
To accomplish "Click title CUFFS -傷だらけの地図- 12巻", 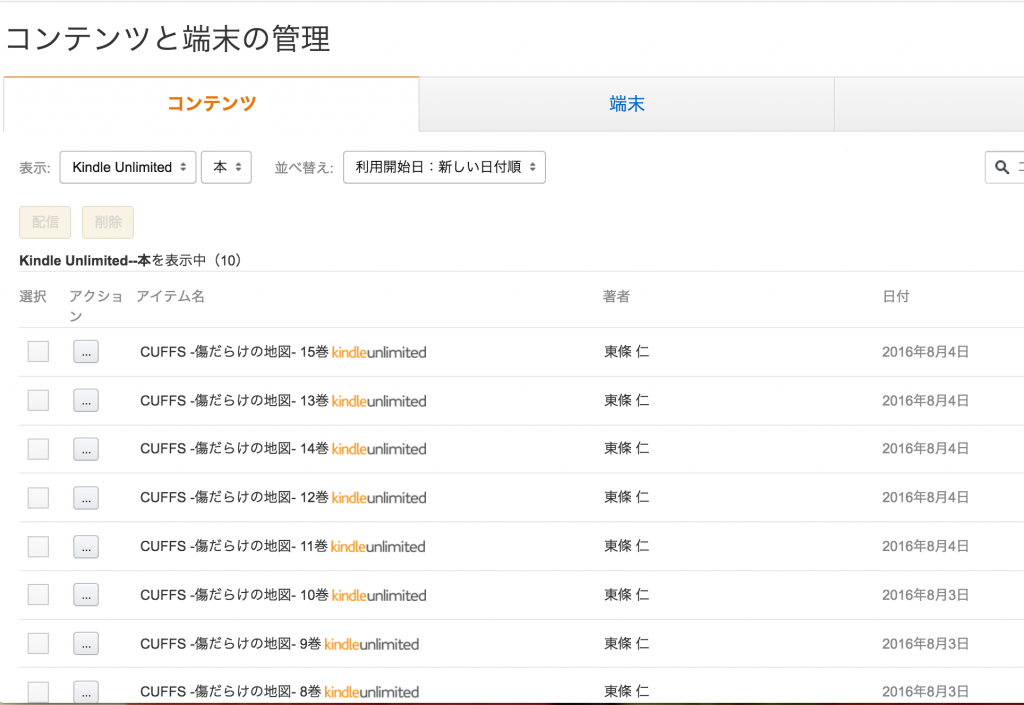I will (x=234, y=497).
